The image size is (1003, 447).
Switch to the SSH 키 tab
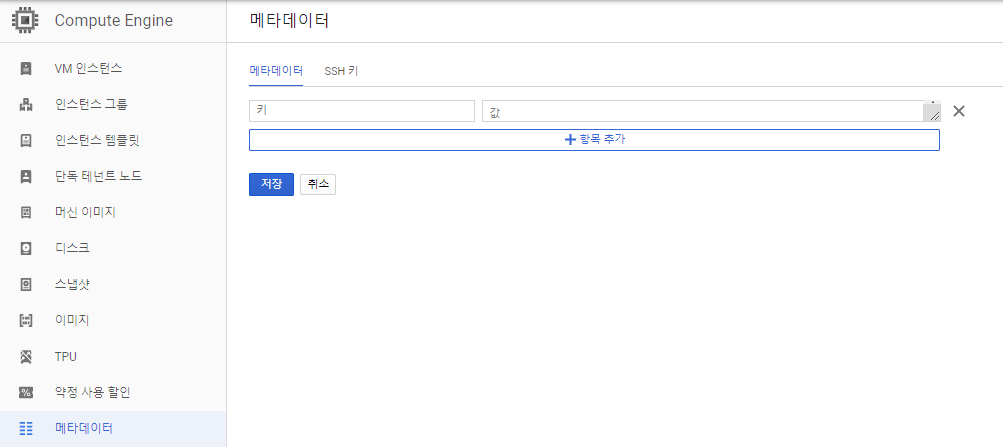pyautogui.click(x=341, y=72)
